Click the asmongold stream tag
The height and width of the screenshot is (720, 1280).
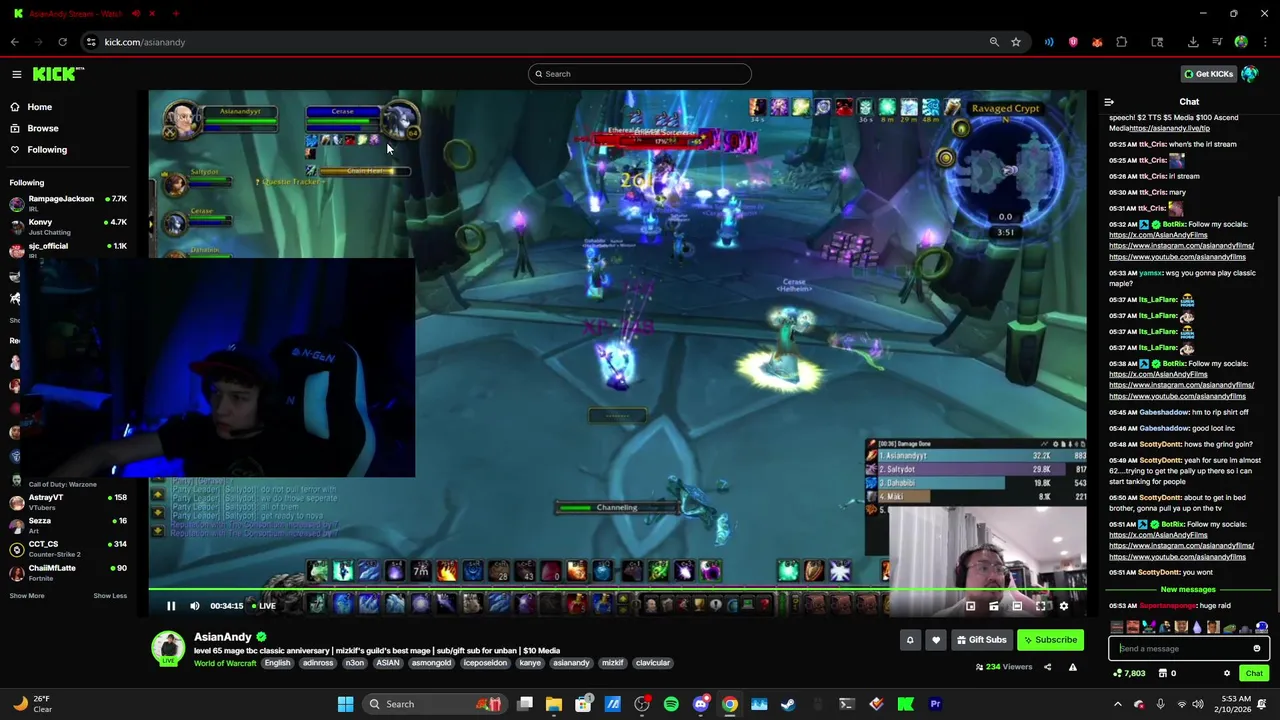coord(431,663)
